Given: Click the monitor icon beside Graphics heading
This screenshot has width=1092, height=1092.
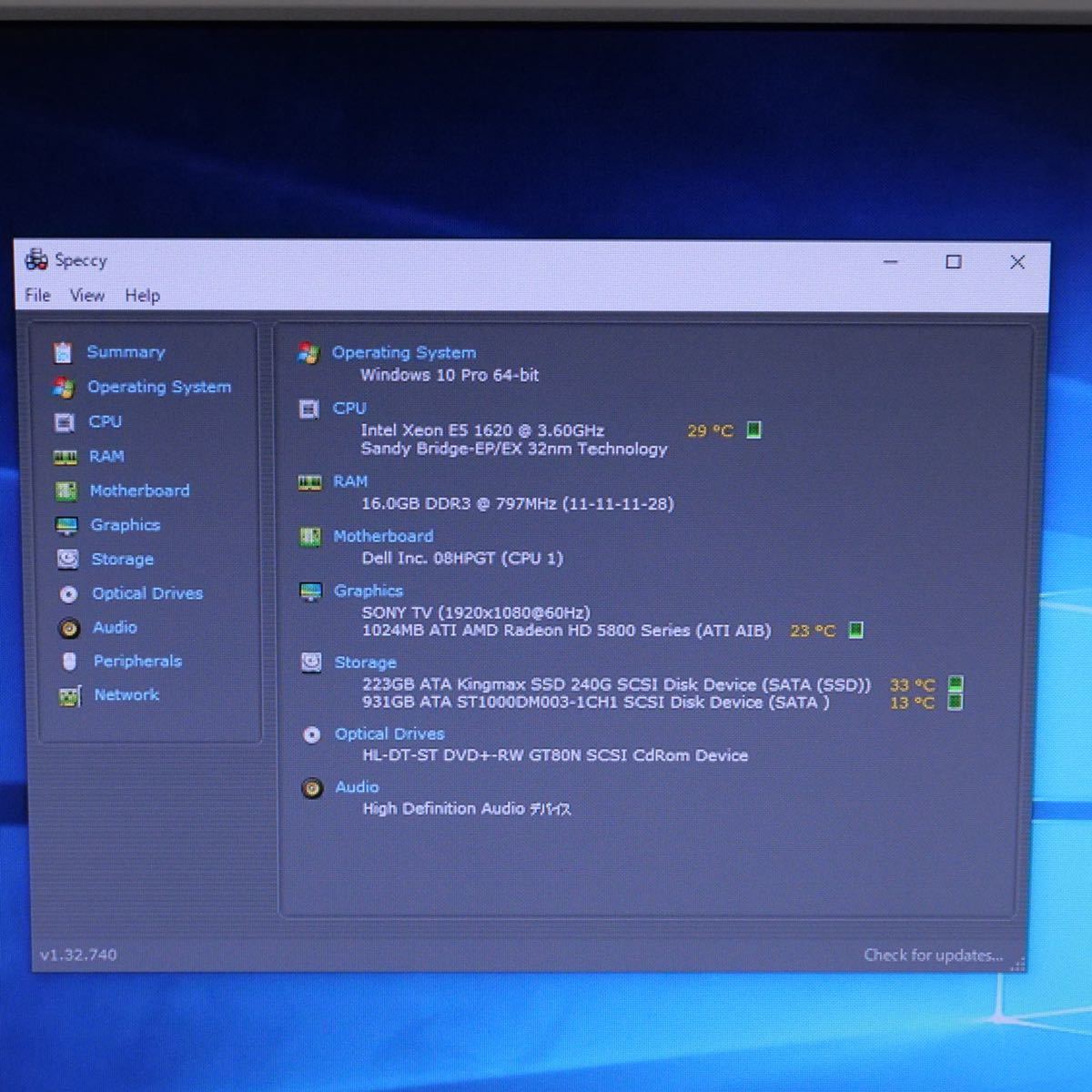Looking at the screenshot, I should click(x=311, y=591).
